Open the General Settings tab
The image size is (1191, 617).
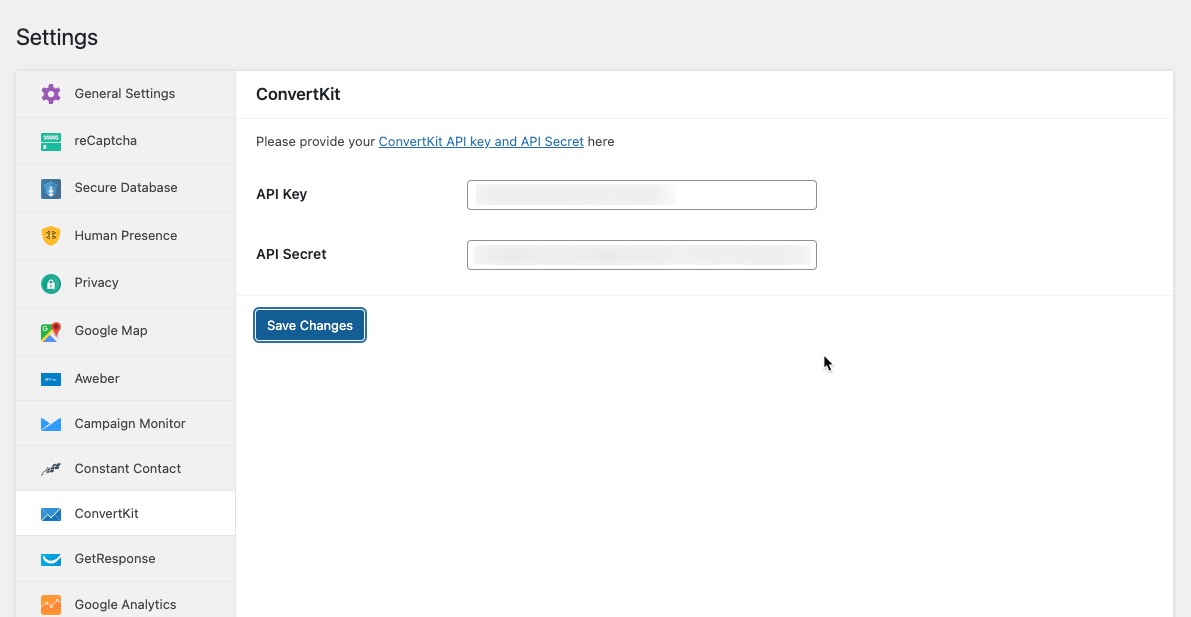(x=125, y=94)
